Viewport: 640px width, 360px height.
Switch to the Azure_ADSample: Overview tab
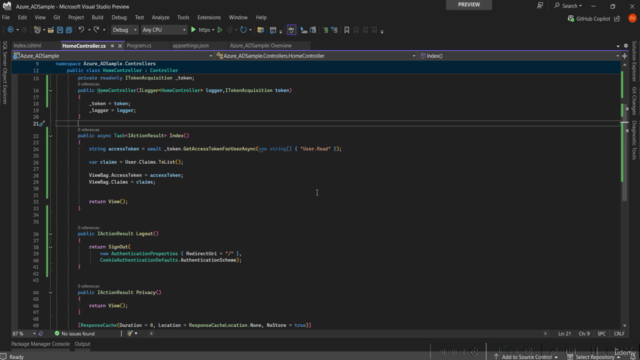(x=260, y=46)
